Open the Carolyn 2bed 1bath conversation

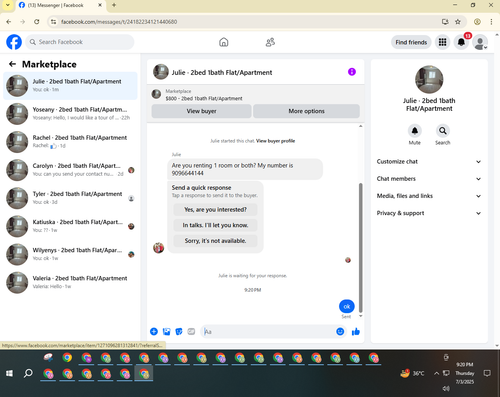70,170
